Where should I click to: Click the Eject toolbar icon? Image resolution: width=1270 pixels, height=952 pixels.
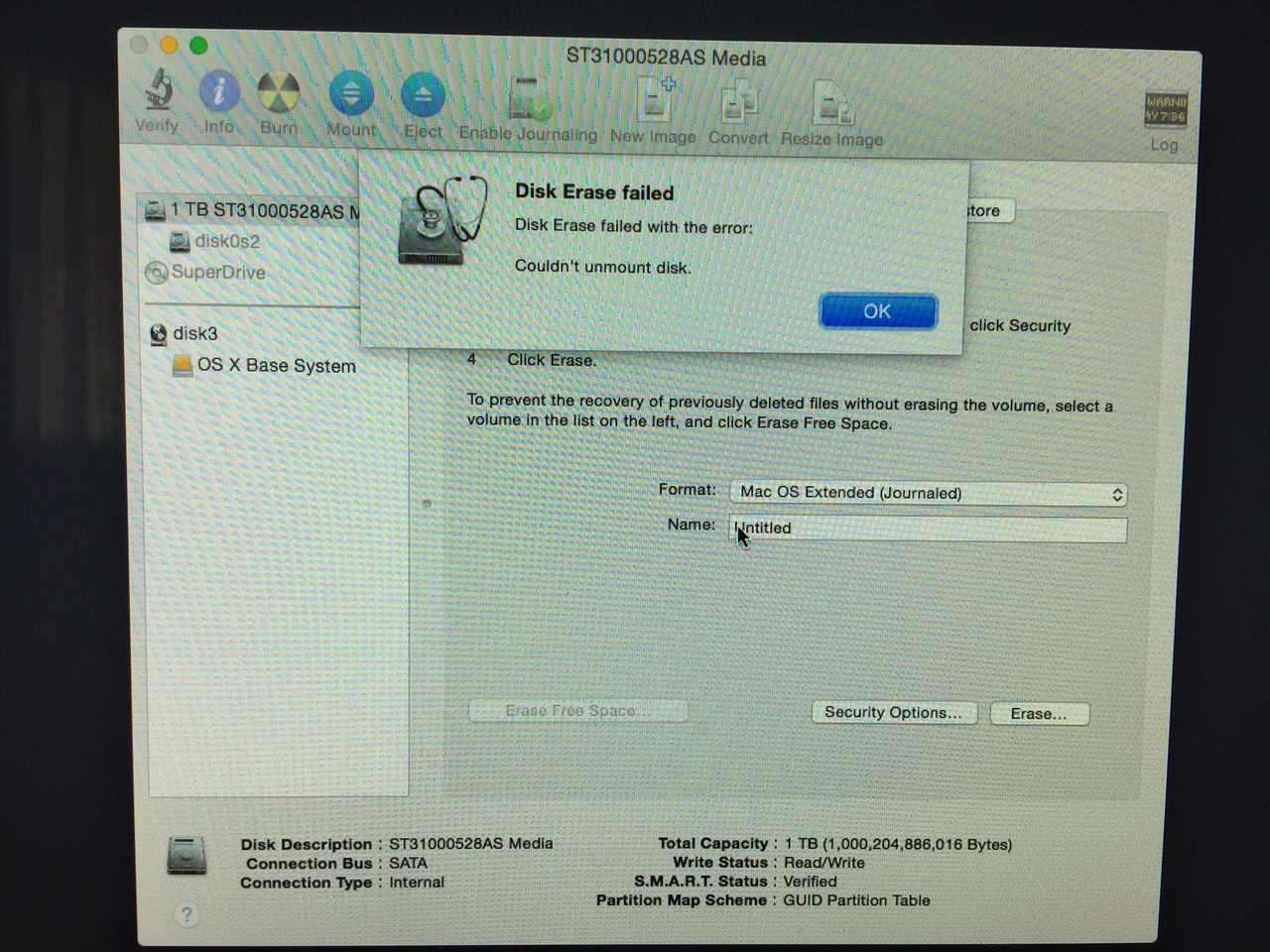tap(424, 96)
